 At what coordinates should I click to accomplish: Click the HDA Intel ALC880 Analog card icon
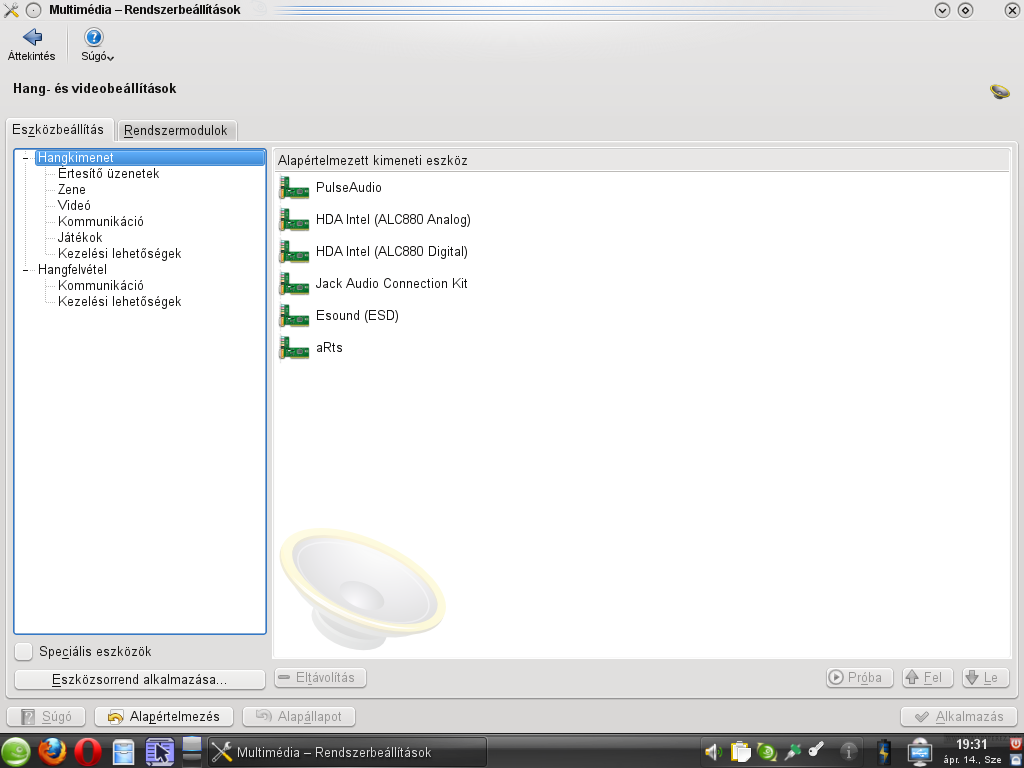(294, 220)
